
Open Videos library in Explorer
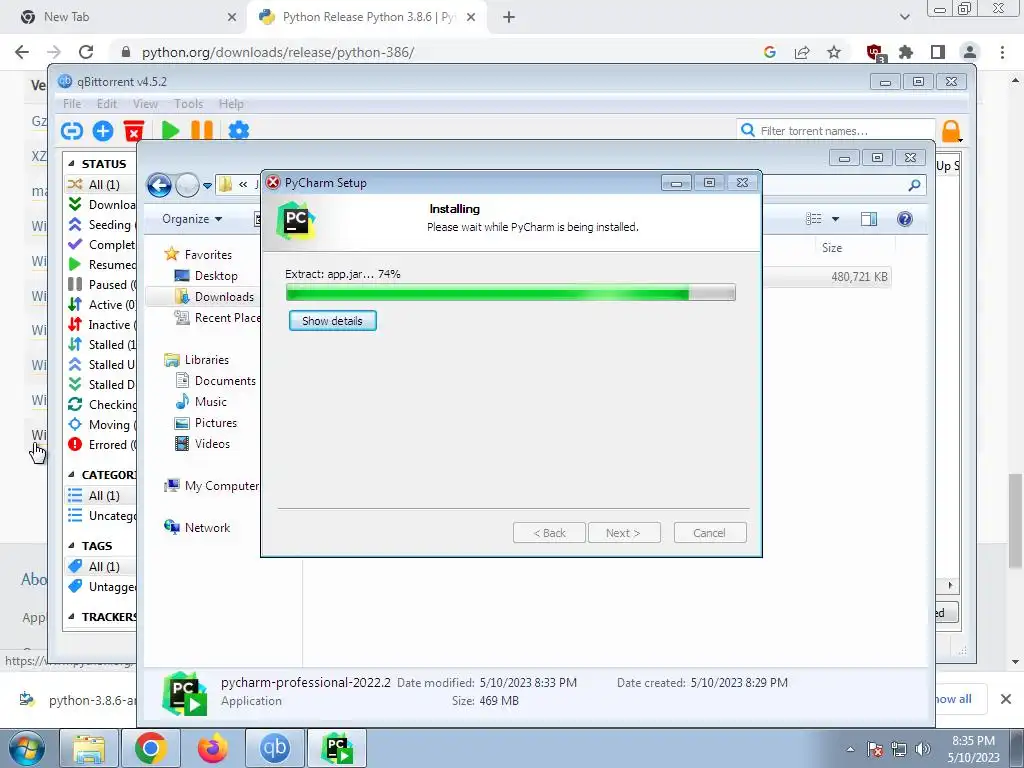[202, 444]
